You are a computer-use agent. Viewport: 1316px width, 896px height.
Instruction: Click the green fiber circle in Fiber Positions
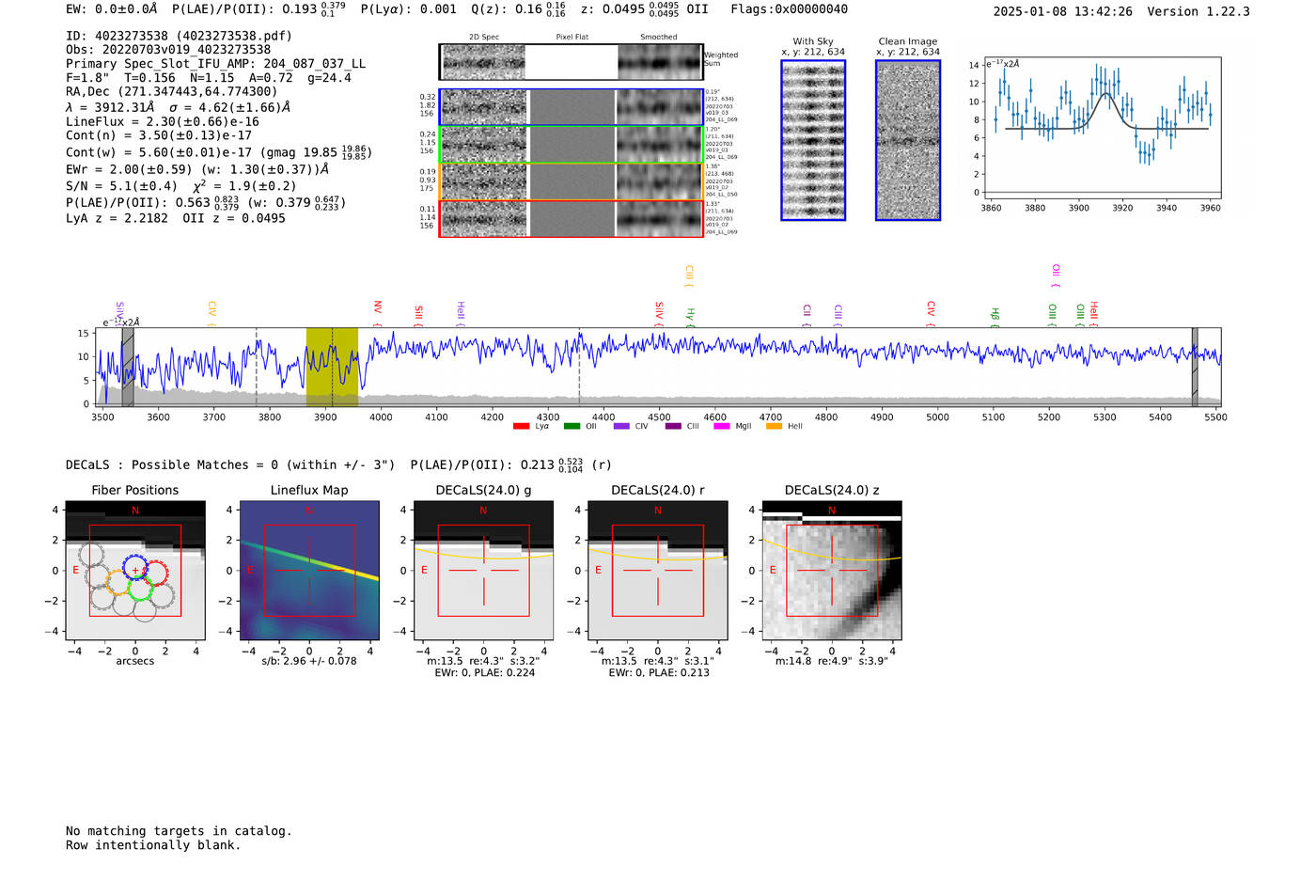(140, 589)
